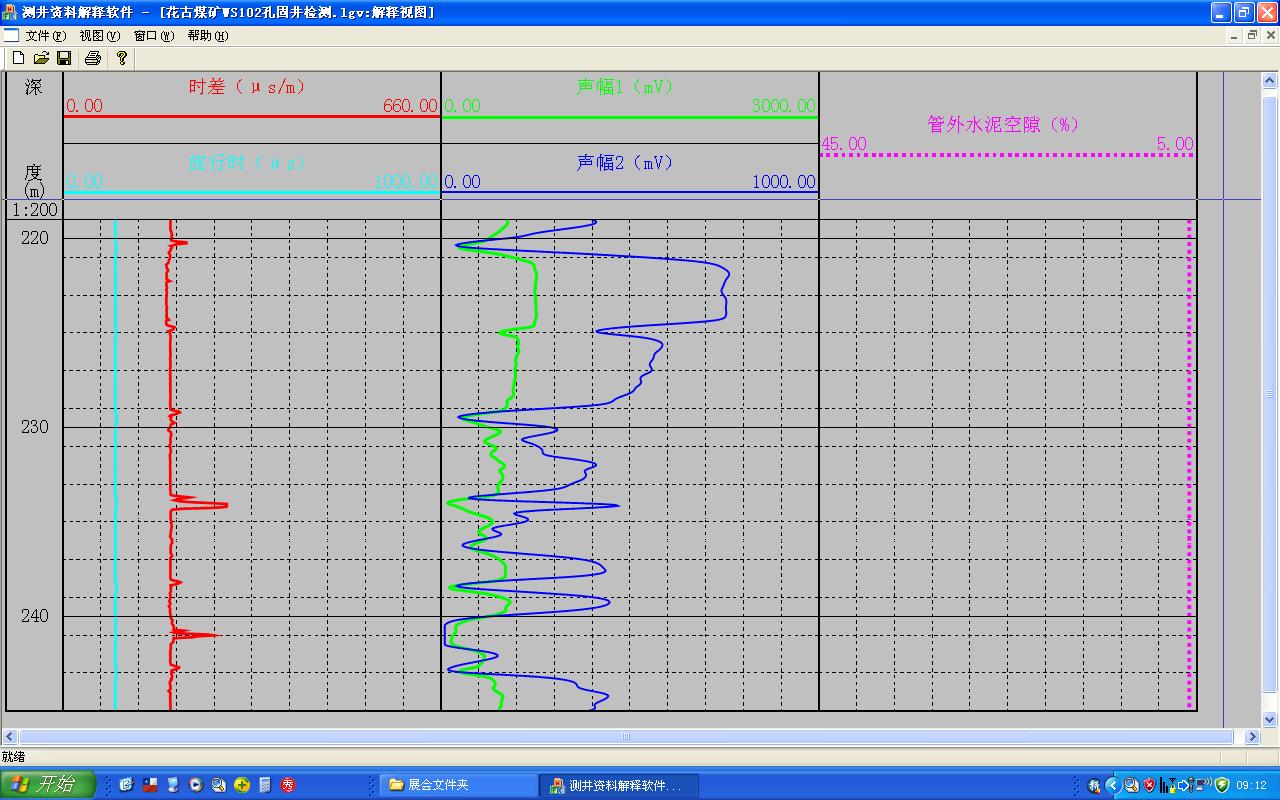Launch the media player quick launch icon
1280x800 pixels.
(x=196, y=785)
